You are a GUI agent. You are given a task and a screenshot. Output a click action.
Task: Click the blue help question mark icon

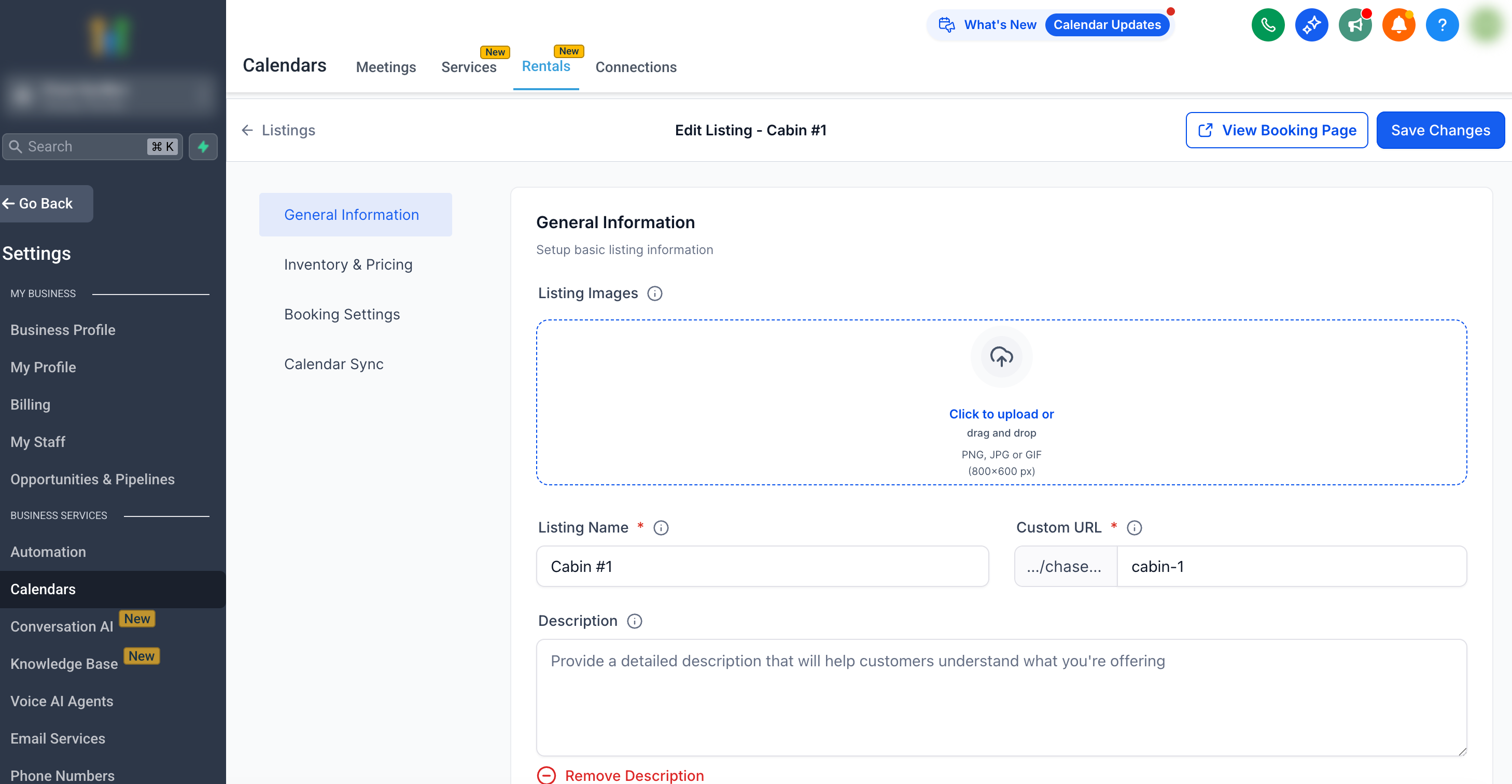(x=1441, y=25)
